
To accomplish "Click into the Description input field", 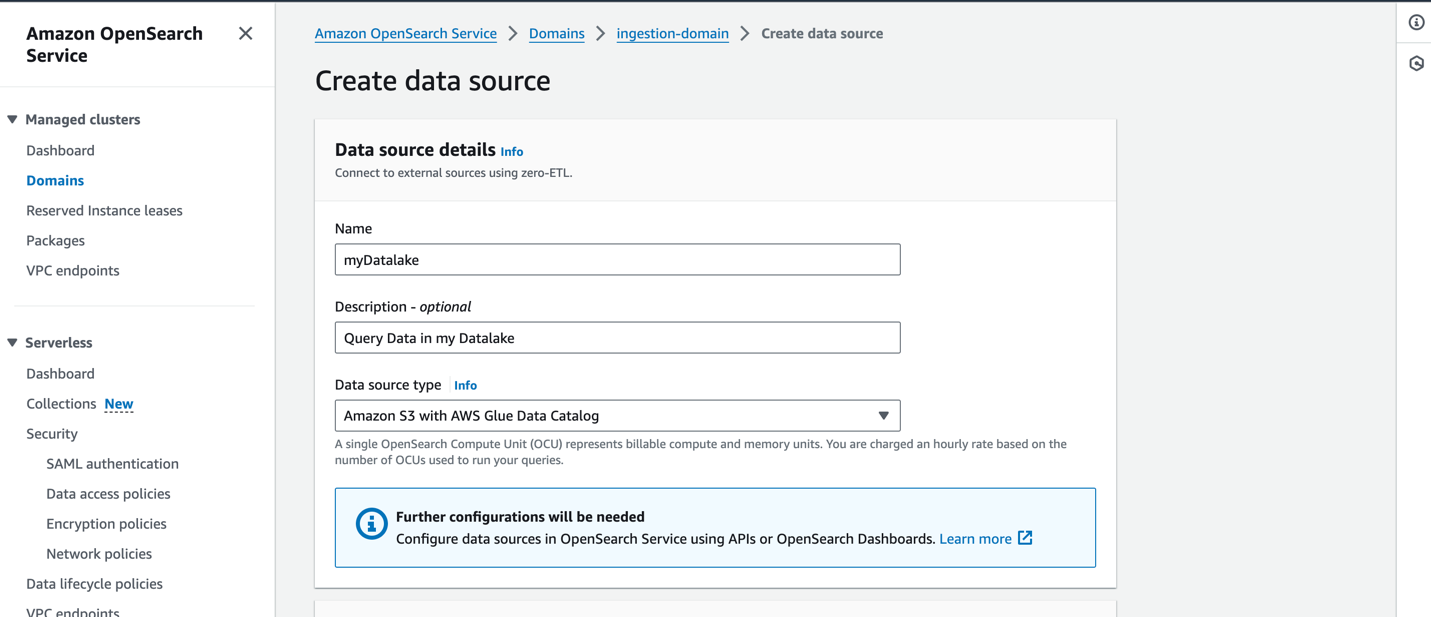I will pos(617,338).
